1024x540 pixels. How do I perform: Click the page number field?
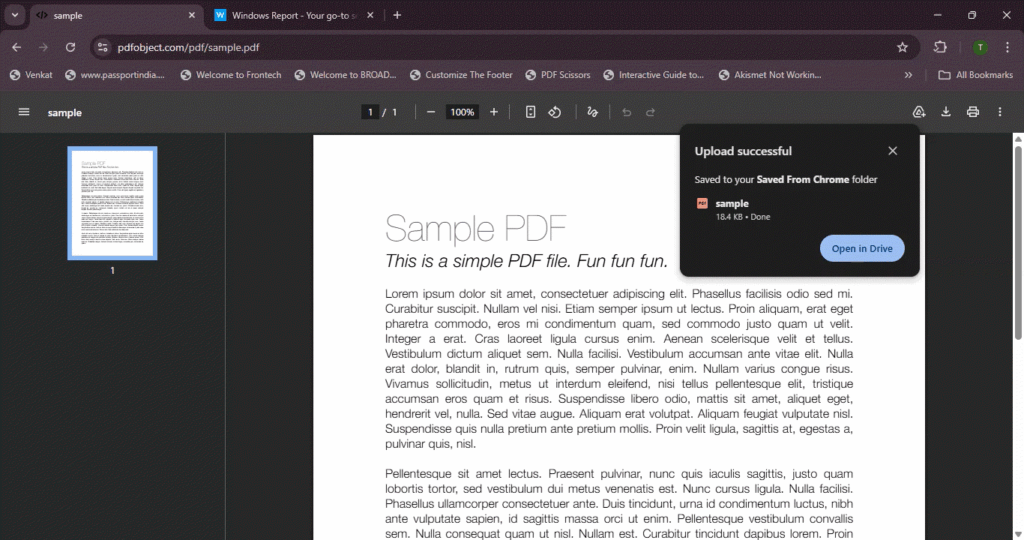[370, 112]
